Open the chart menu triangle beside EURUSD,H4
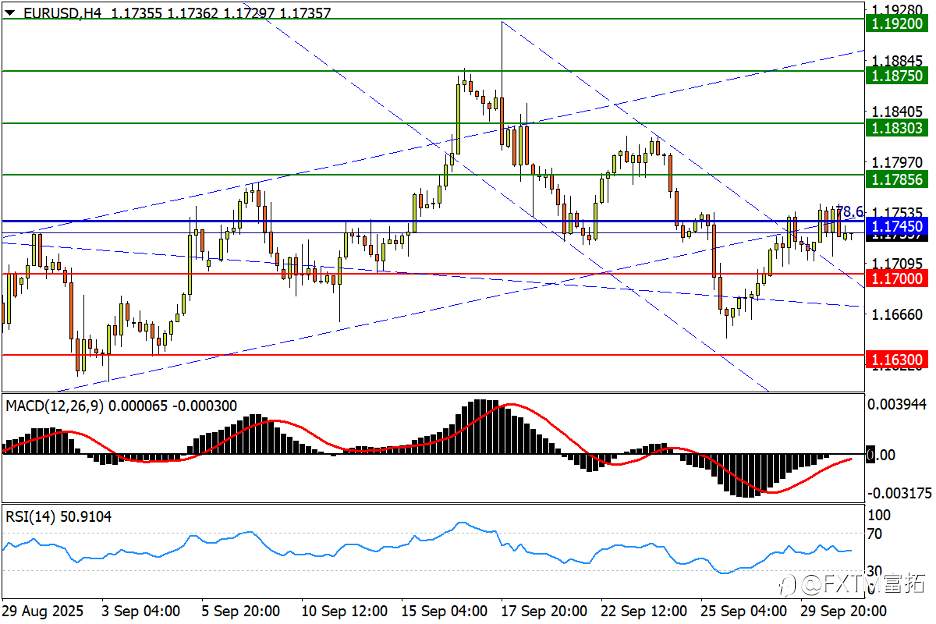This screenshot has width=936, height=624. tap(10, 12)
